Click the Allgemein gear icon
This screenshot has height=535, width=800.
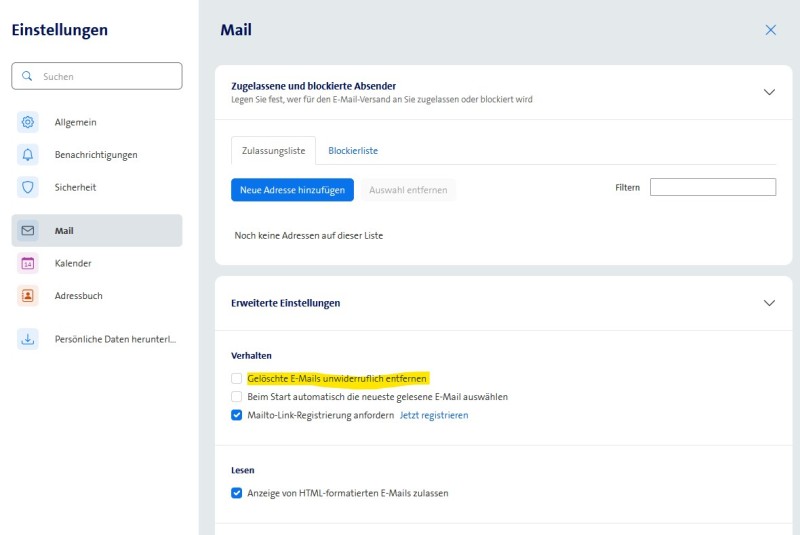coord(28,122)
